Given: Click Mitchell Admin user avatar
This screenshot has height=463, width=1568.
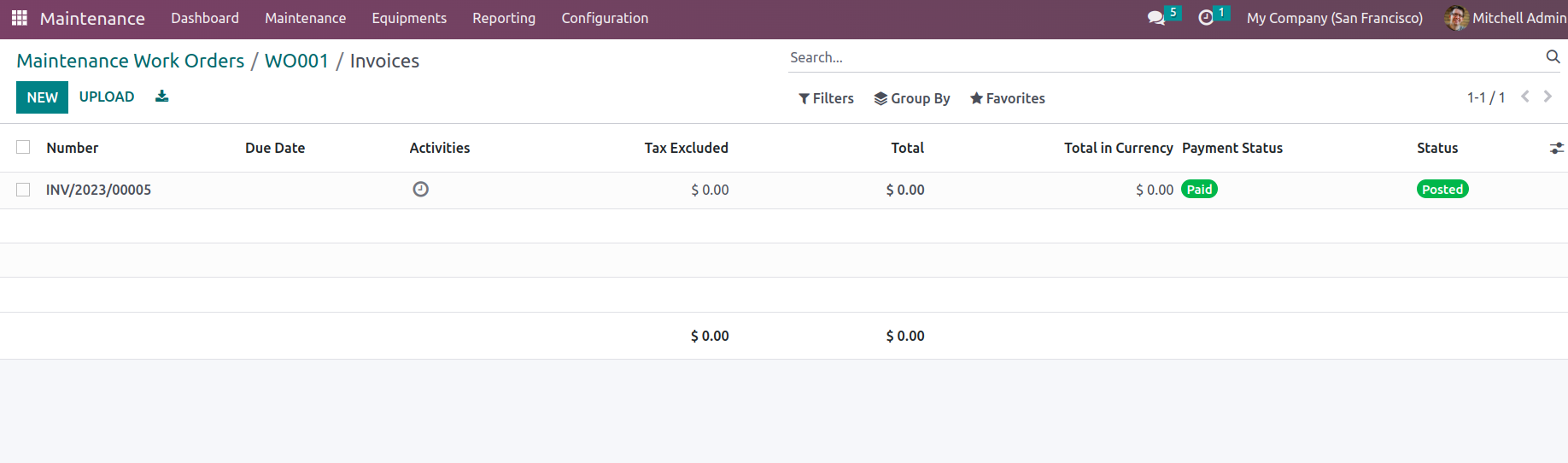Looking at the screenshot, I should pyautogui.click(x=1455, y=18).
